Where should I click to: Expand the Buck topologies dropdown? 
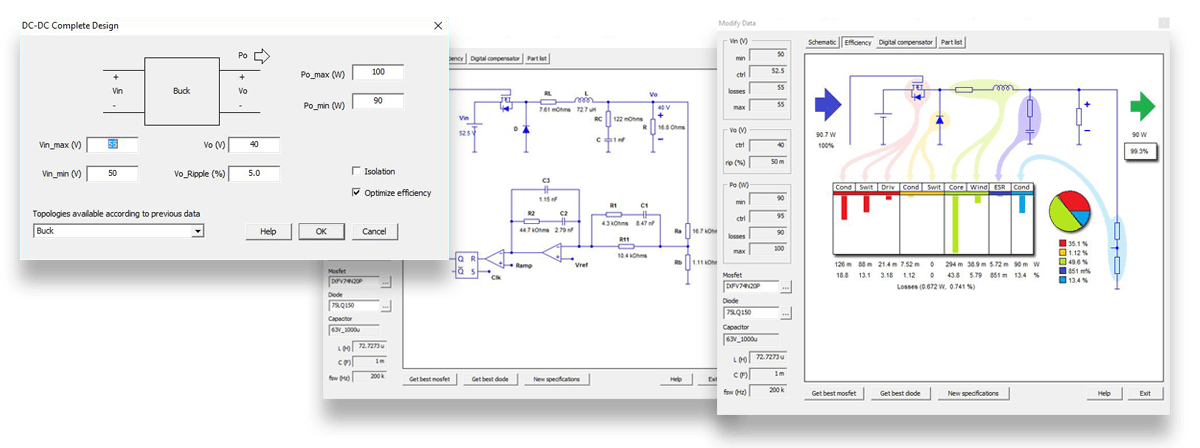[197, 231]
